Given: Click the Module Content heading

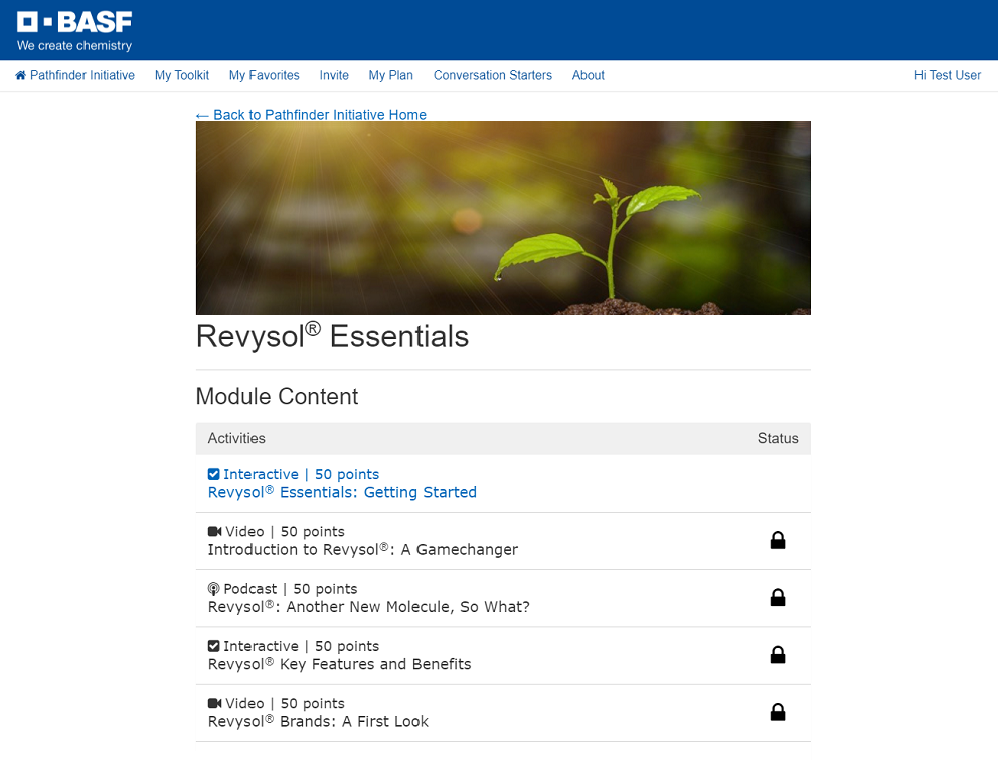Looking at the screenshot, I should pos(277,397).
